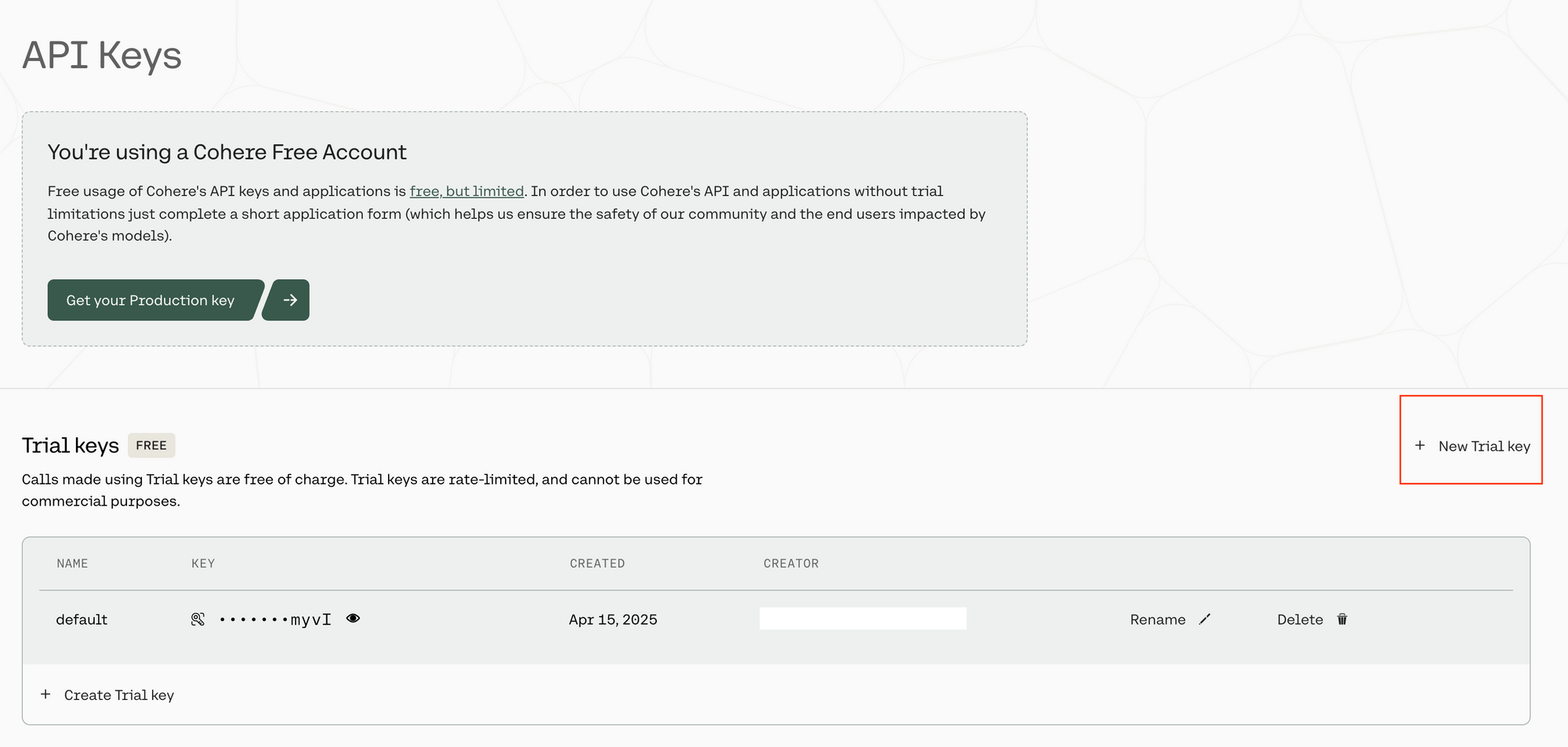Click the New Trial key button
Screen dimensions: 1568x747
pos(1472,446)
